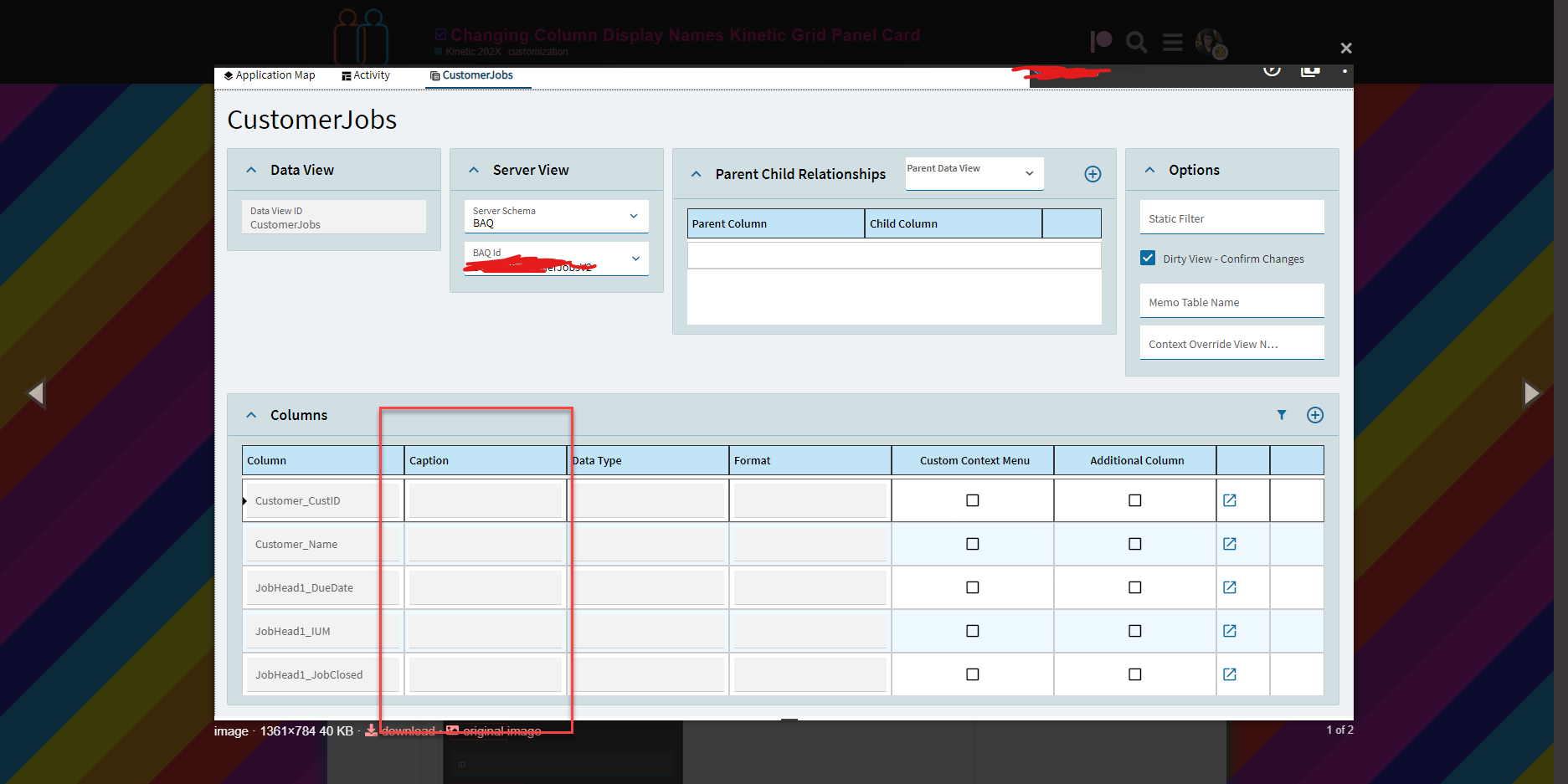Click the Data Type column header
The image size is (1568, 784).
648,460
